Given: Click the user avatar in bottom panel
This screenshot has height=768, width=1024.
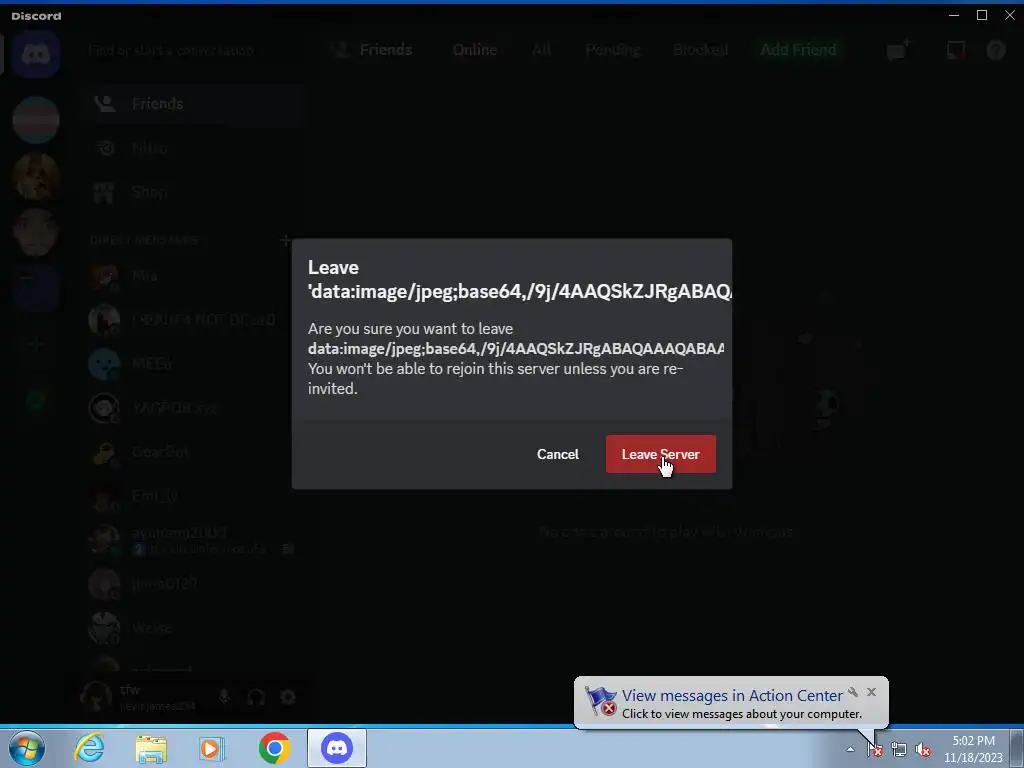Looking at the screenshot, I should [96, 696].
